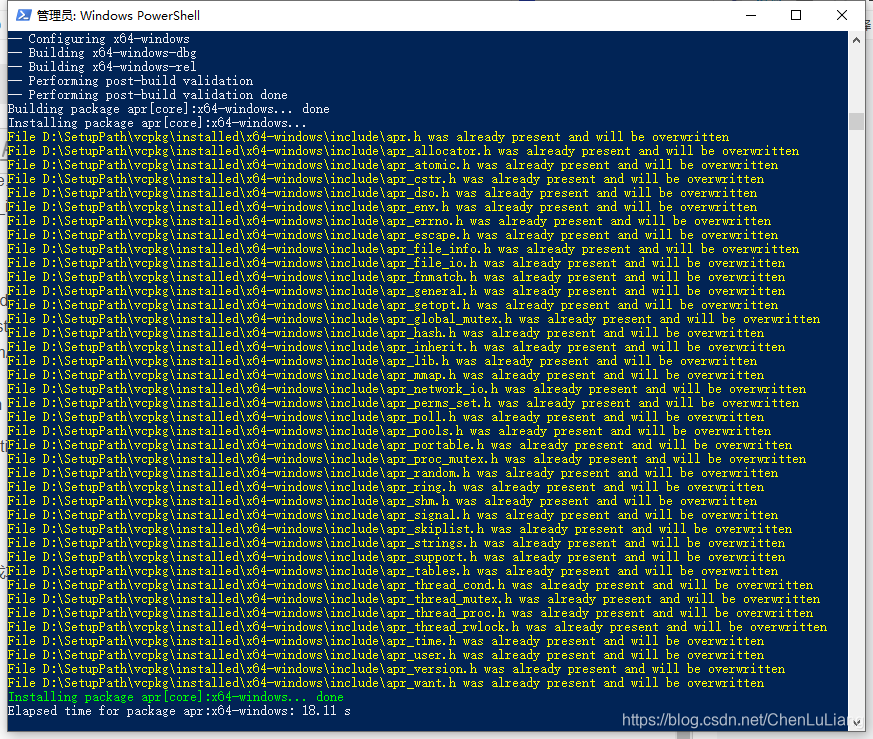Viewport: 873px width, 739px height.
Task: Click the line mentioning apr_pools.h
Action: pyautogui.click(x=389, y=430)
